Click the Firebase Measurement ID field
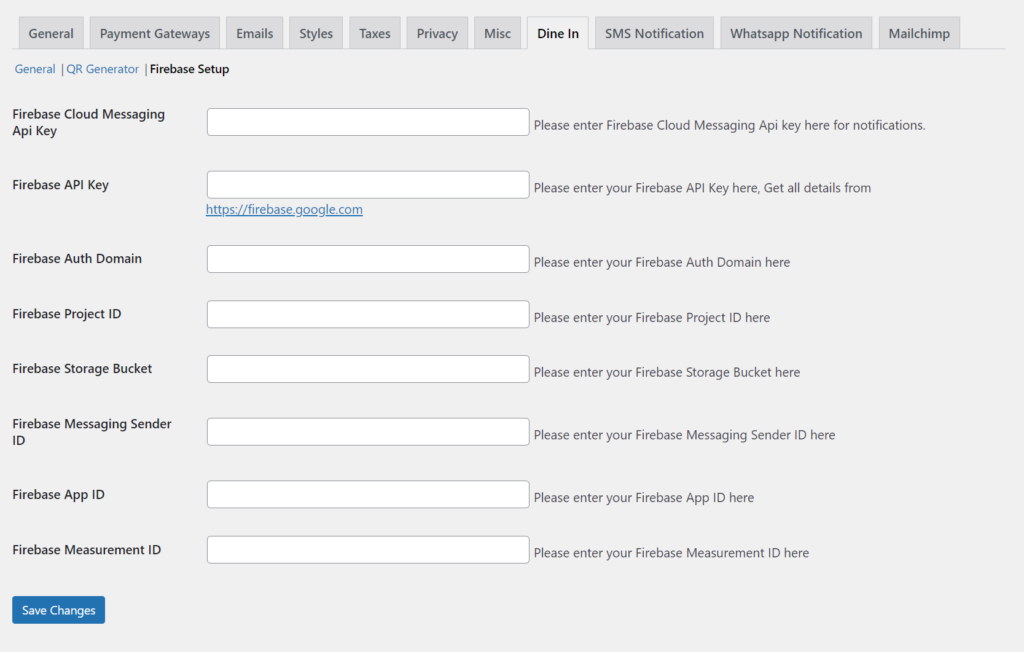 [x=367, y=550]
